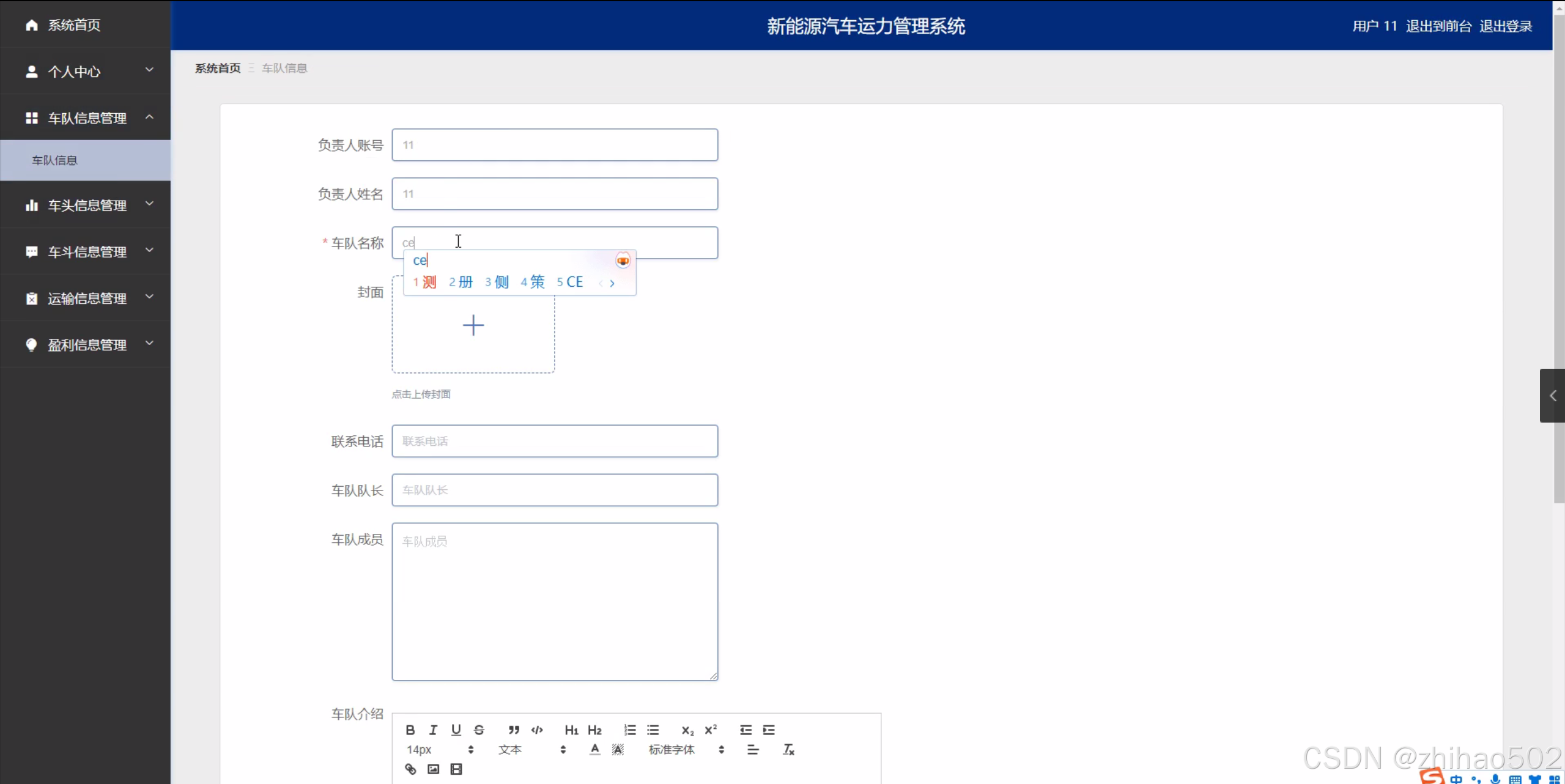Image resolution: width=1565 pixels, height=784 pixels.
Task: Click the plus button to upload a cover
Action: 473,325
